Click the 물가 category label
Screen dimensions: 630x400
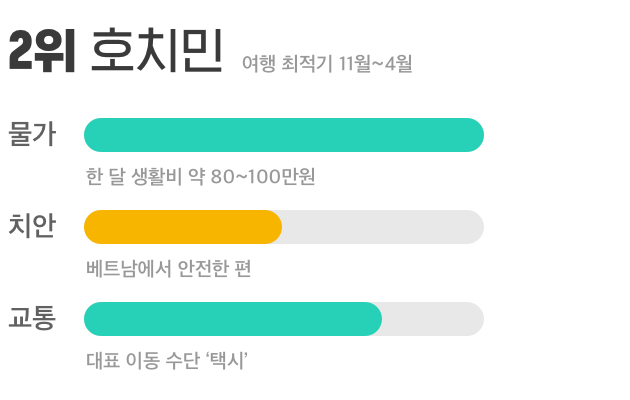32,135
